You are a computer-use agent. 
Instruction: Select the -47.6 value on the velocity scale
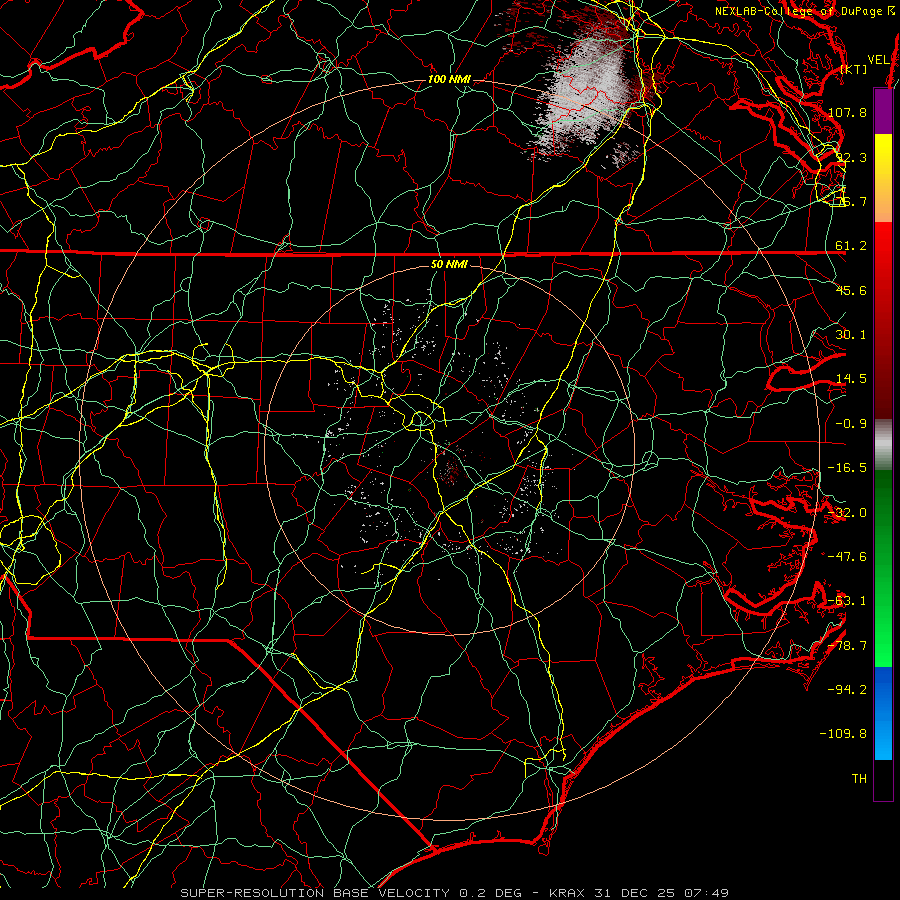pyautogui.click(x=847, y=557)
